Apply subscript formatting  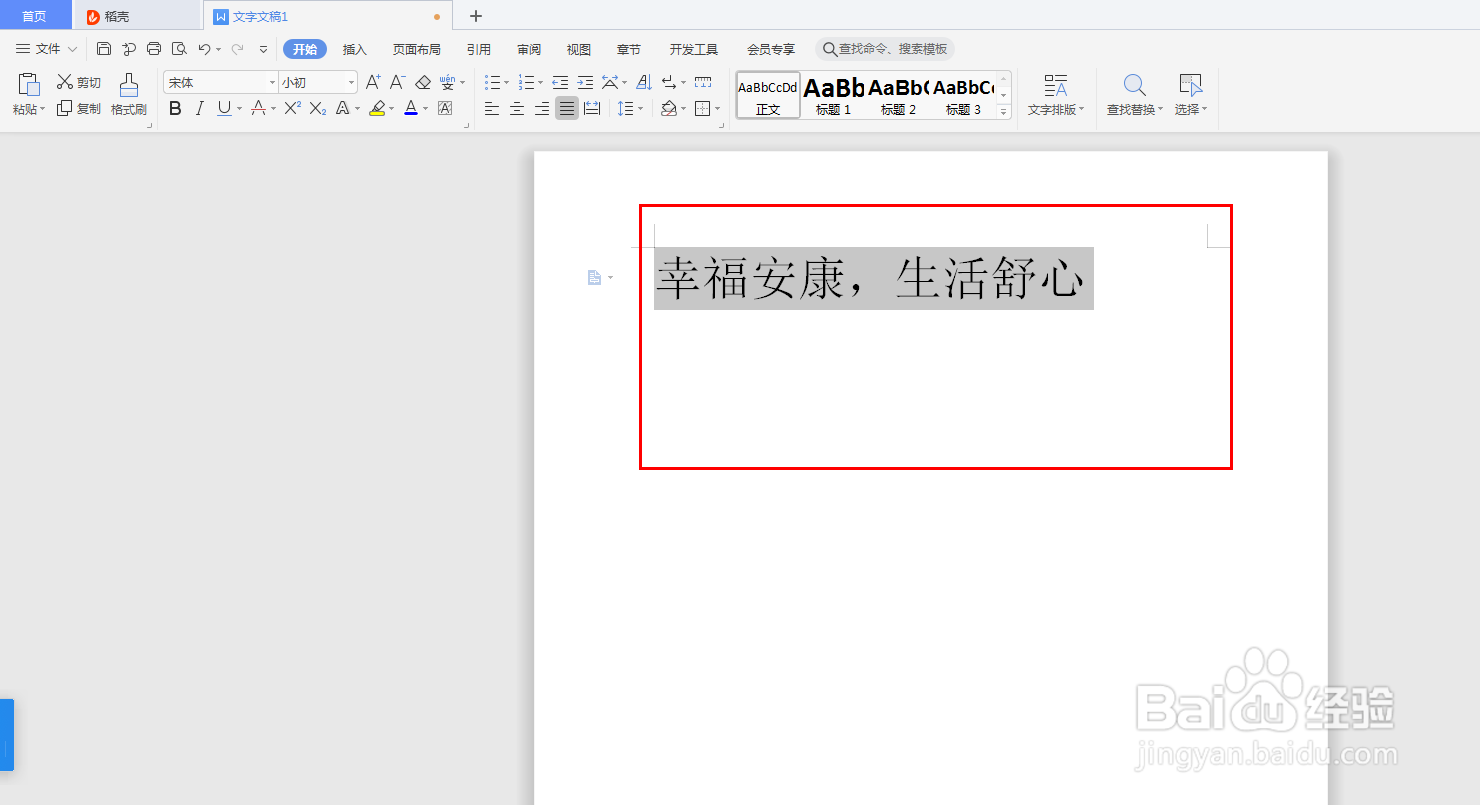[316, 109]
